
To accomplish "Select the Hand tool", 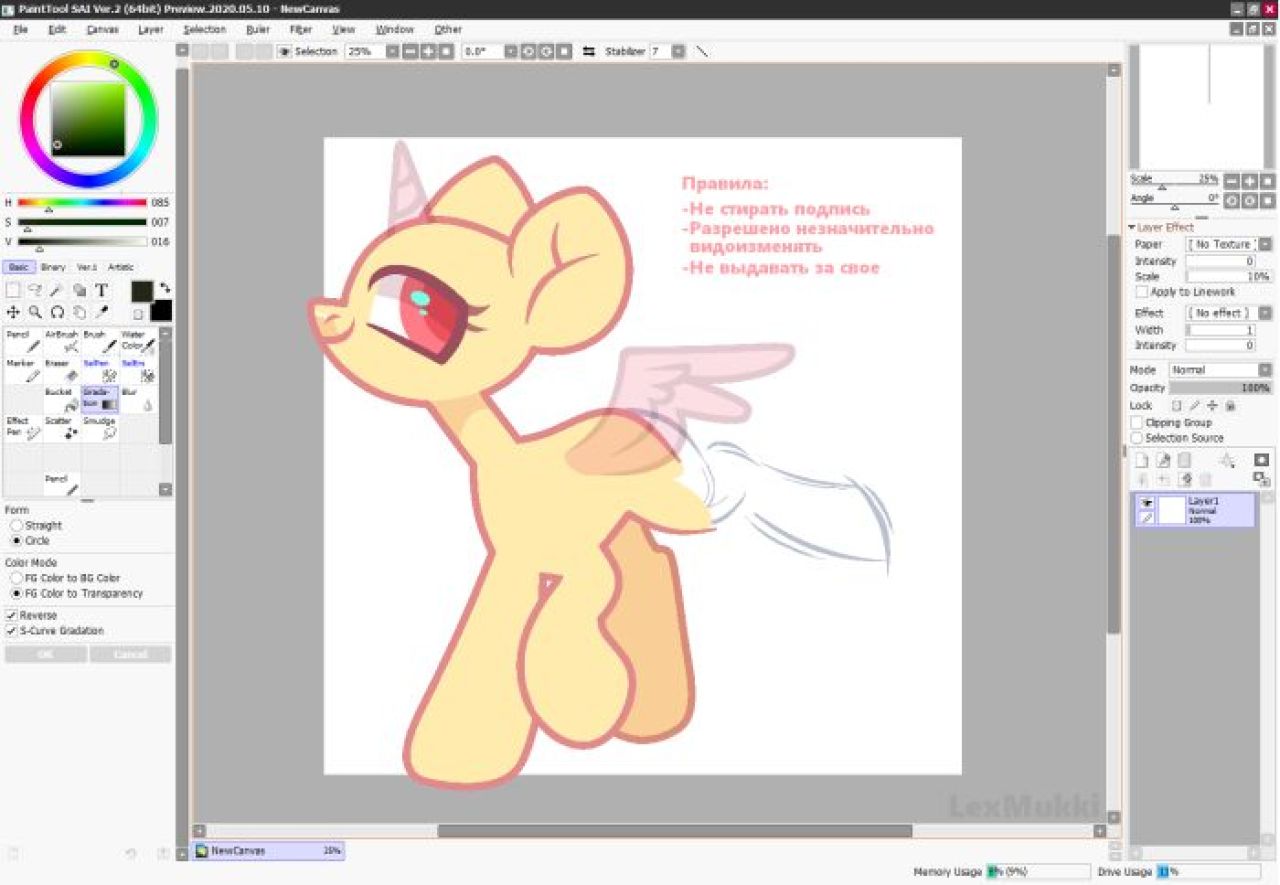I will click(x=79, y=312).
